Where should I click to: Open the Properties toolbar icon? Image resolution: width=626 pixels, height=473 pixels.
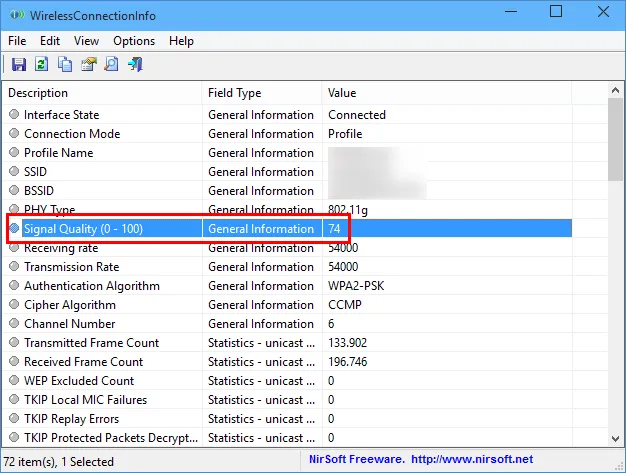click(x=89, y=64)
